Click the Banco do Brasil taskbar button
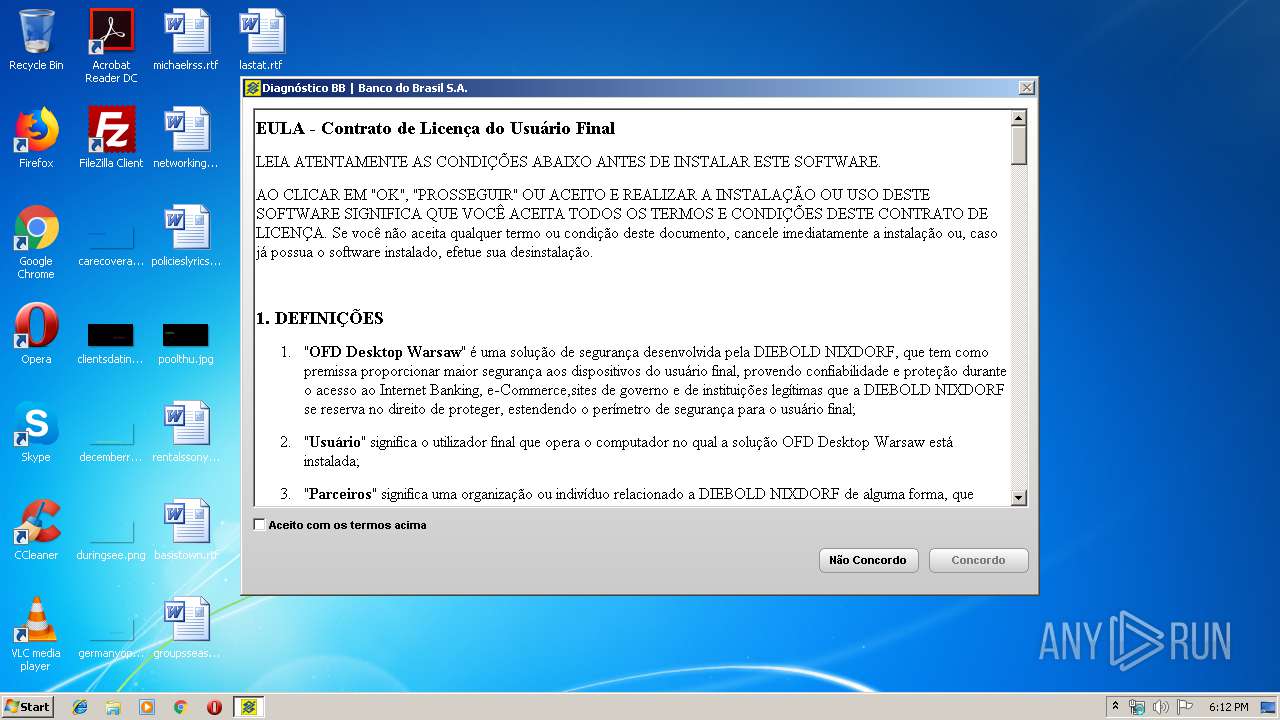Screen dimensions: 1280x720 (x=249, y=707)
